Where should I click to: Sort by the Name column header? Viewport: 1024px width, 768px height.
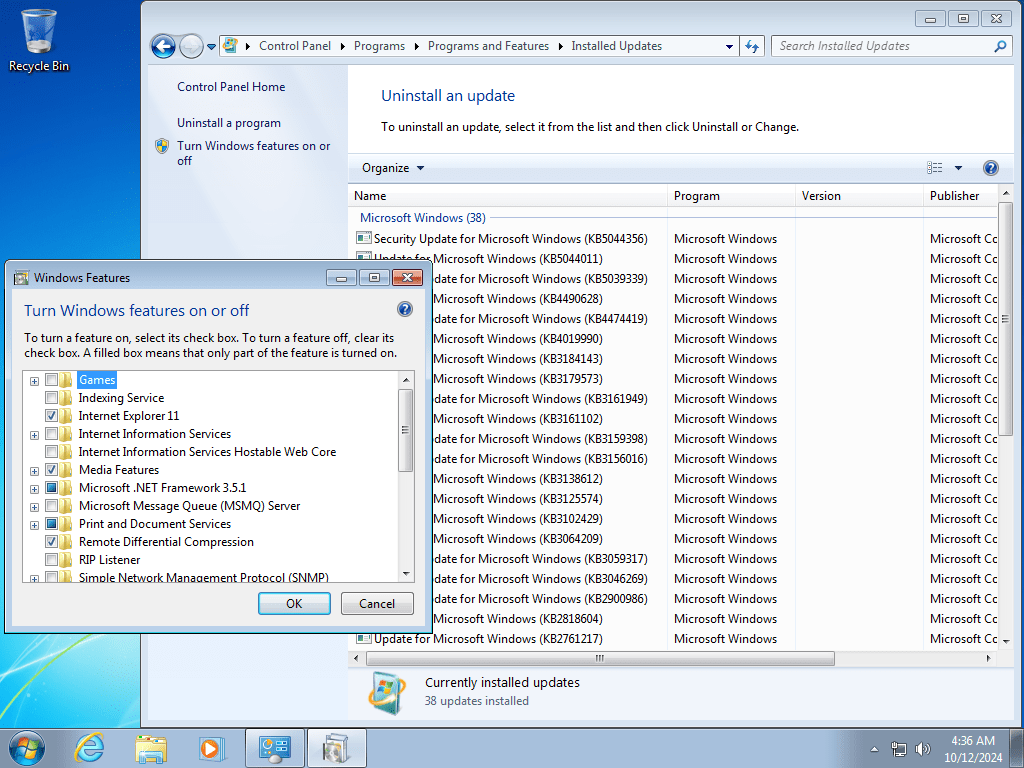click(x=508, y=196)
